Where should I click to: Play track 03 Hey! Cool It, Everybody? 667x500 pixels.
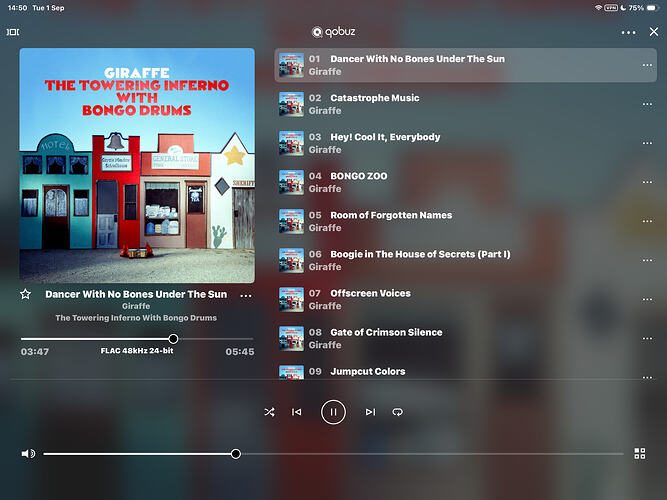point(466,143)
